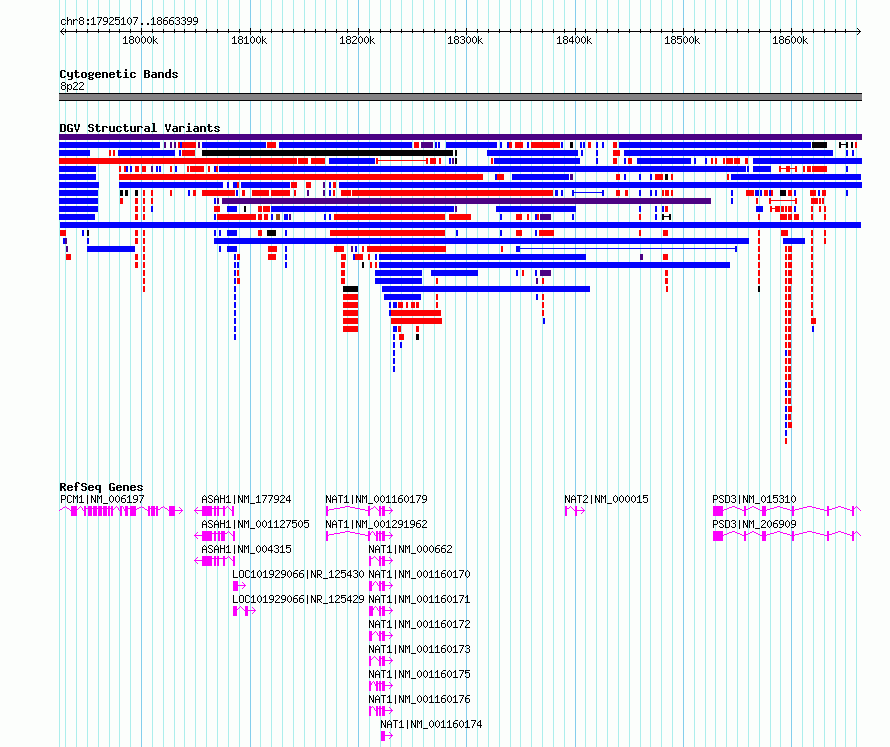This screenshot has height=747, width=890.
Task: Select the grey 8p22 cytoband bar
Action: pos(460,97)
